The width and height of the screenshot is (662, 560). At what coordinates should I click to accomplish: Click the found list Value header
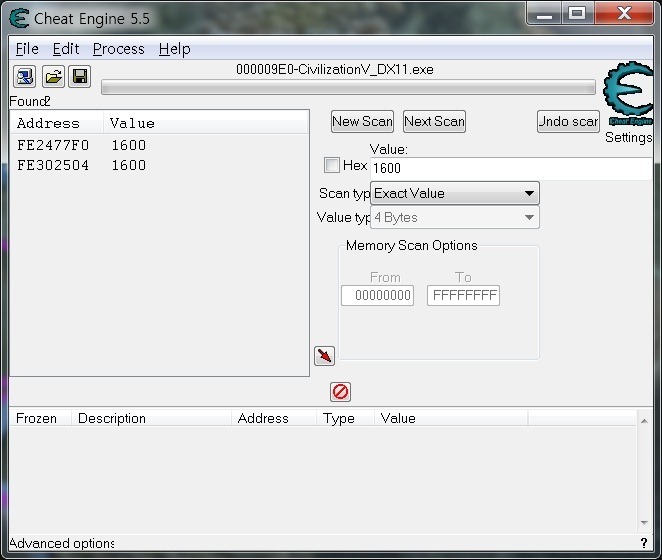coord(206,123)
